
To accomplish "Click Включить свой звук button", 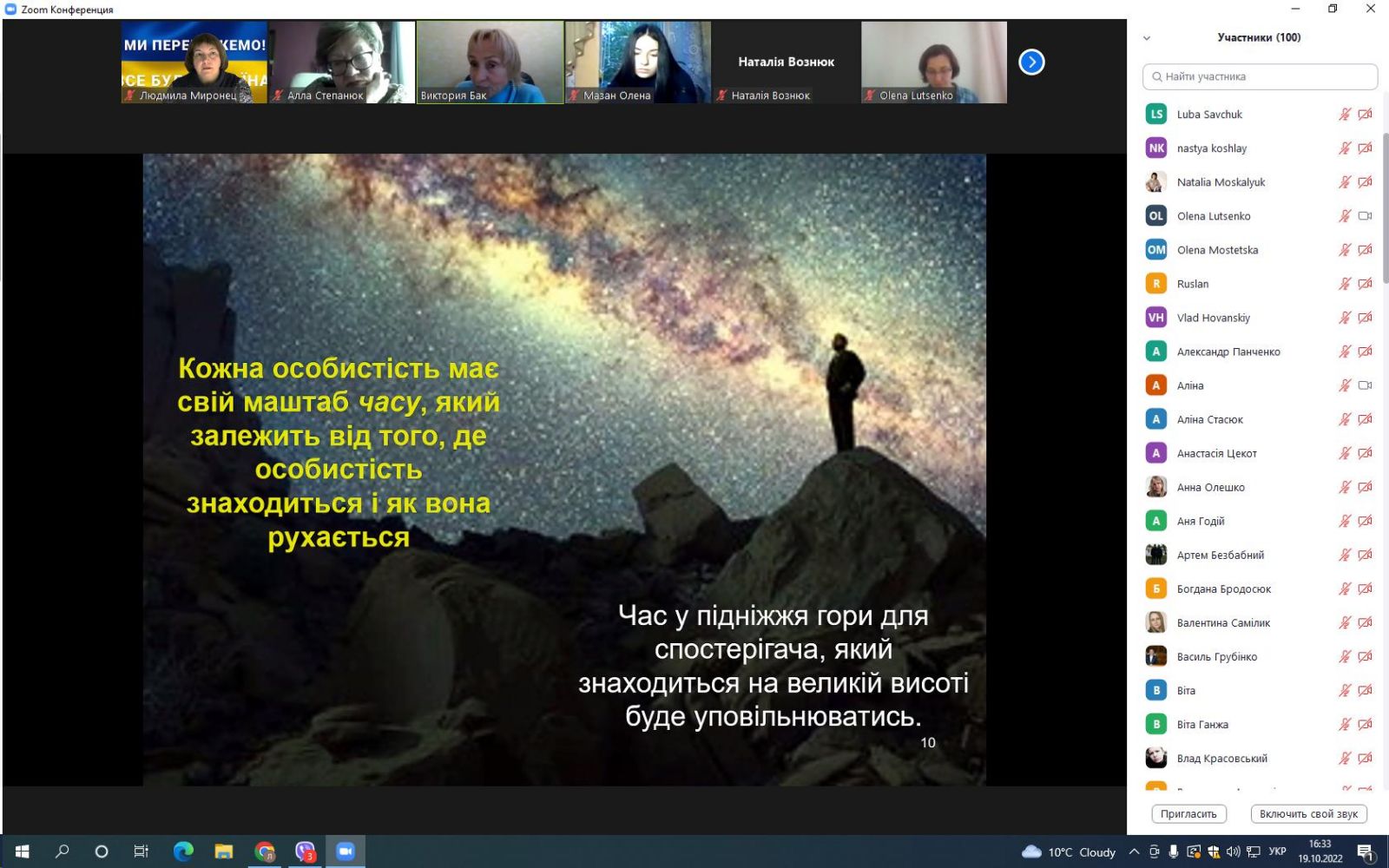I will click(x=1308, y=814).
